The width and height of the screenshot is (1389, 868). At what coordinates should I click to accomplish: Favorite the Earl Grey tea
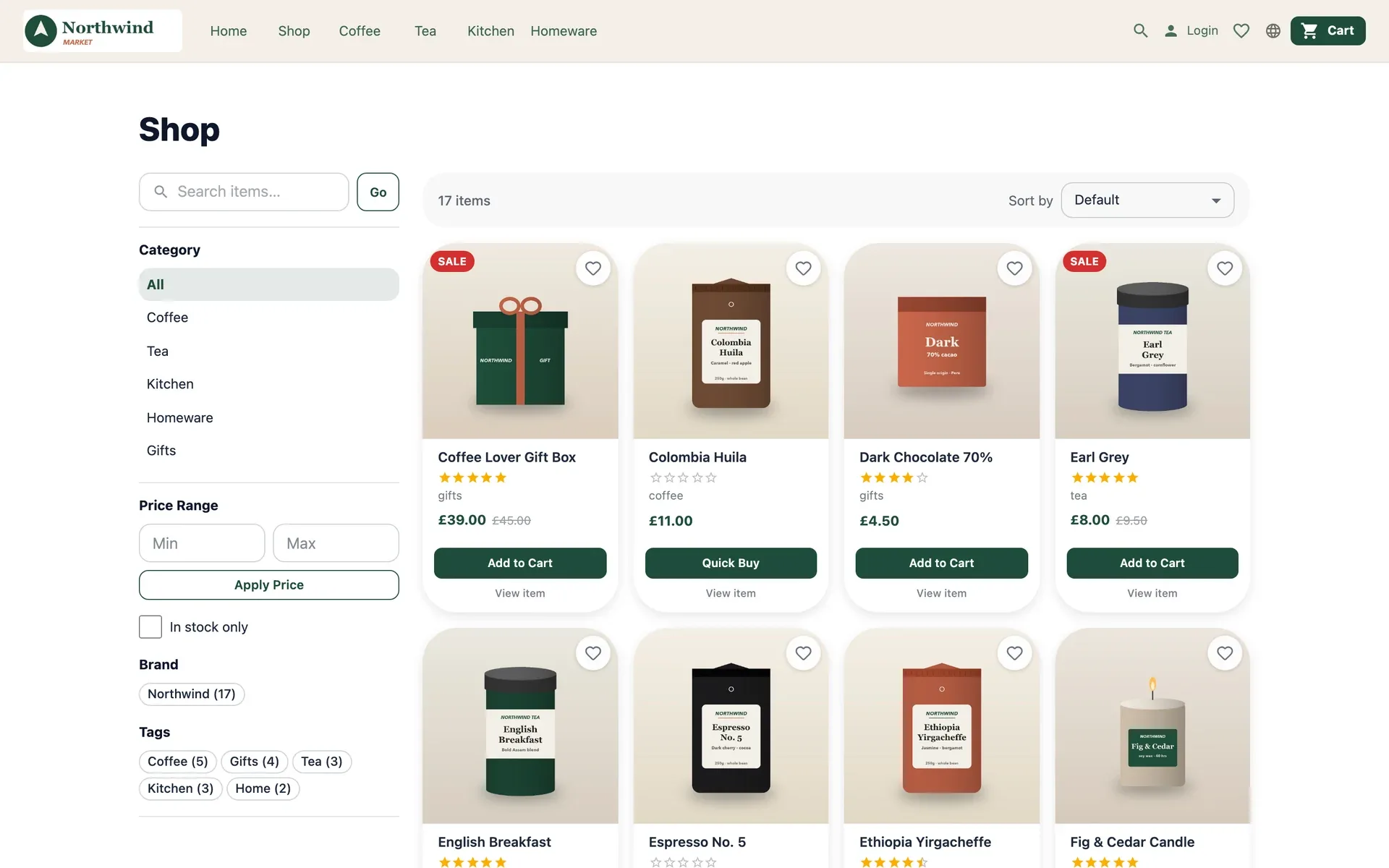[x=1225, y=268]
